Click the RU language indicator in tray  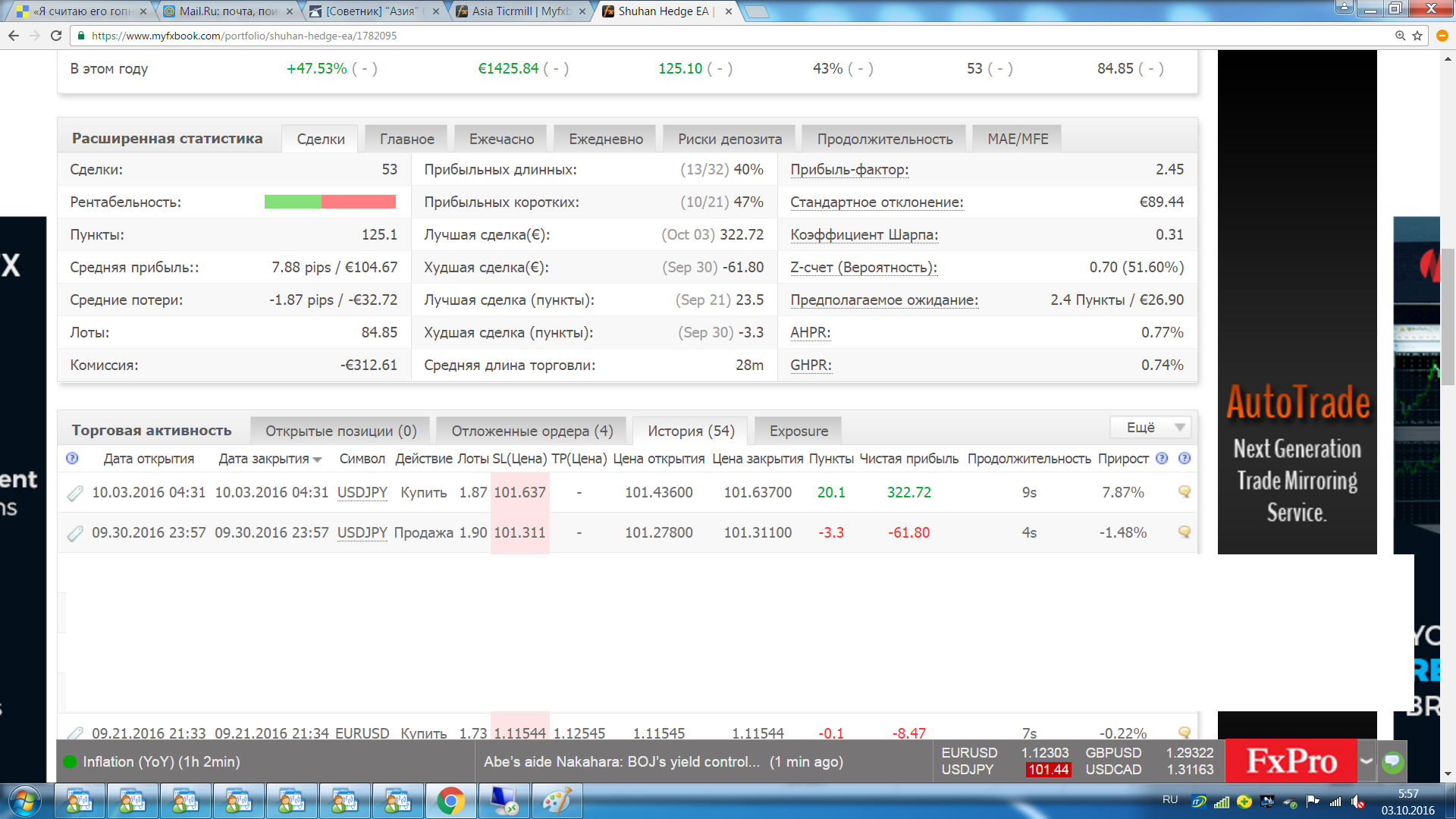1170,799
